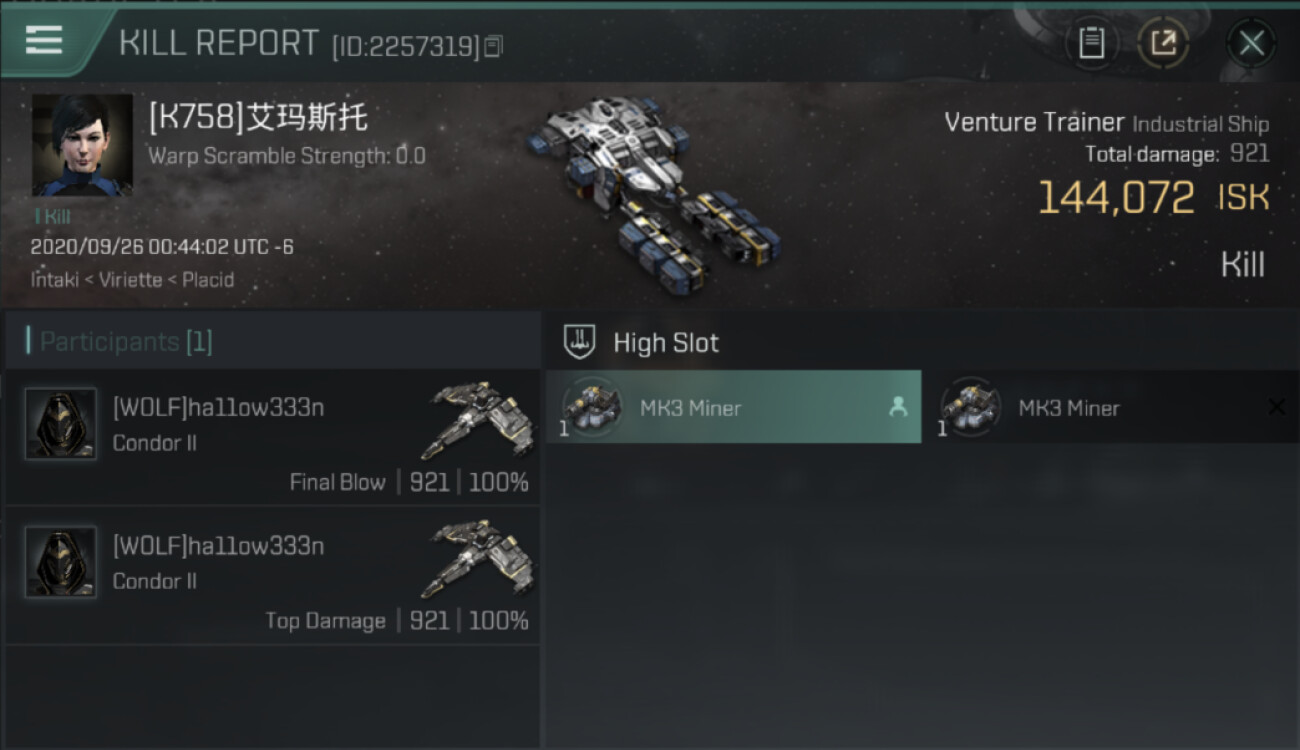Open the [WOLF]hallow333n Final Blow entry

pos(273,437)
